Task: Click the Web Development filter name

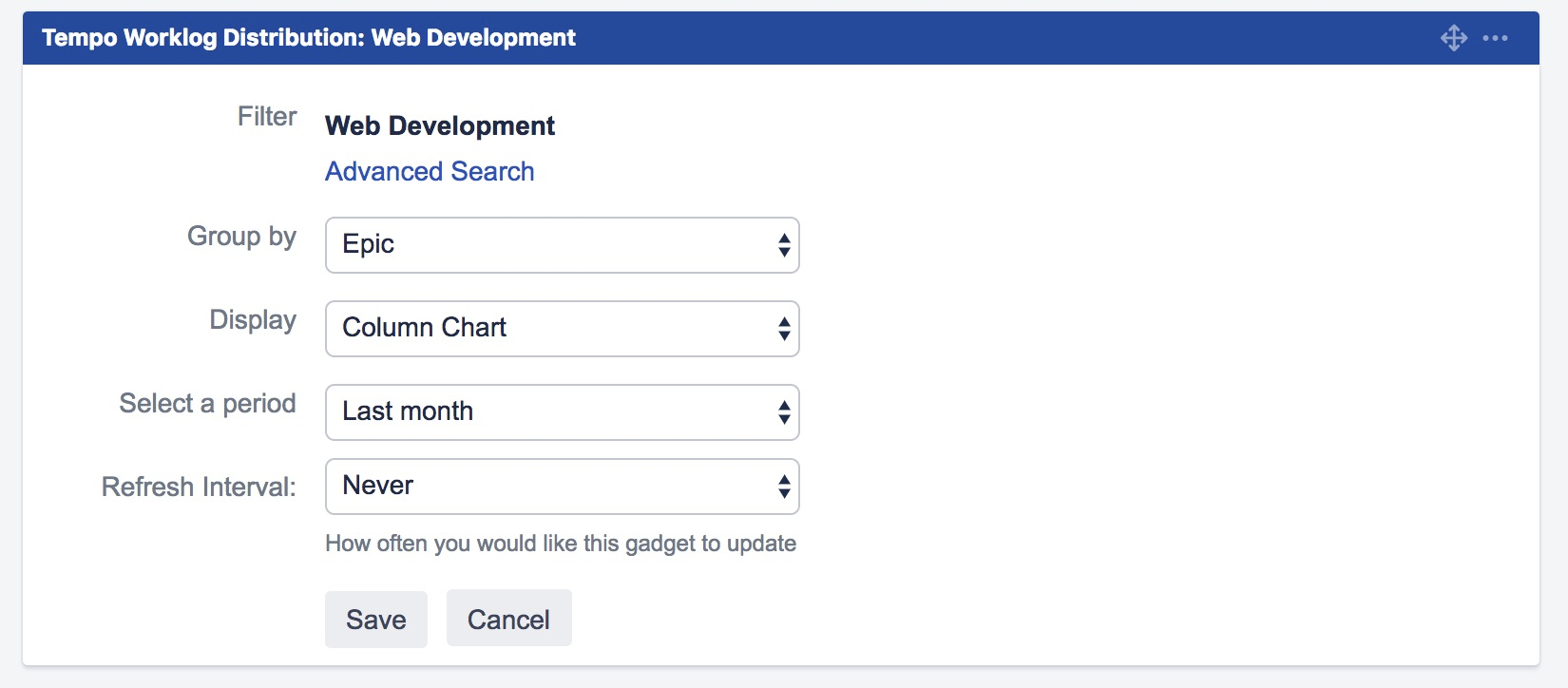Action: (440, 125)
